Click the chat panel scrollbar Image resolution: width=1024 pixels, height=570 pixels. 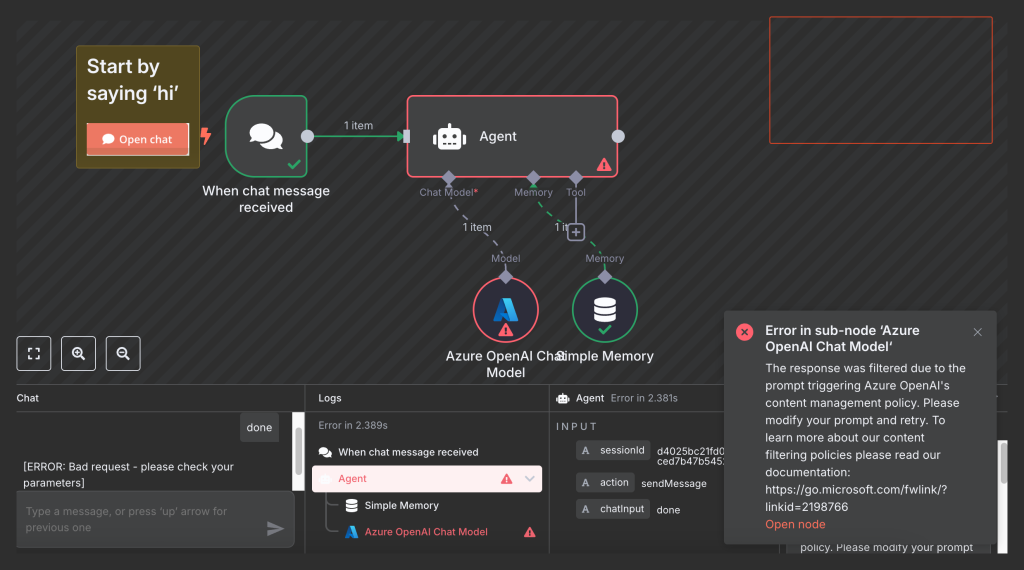point(298,451)
